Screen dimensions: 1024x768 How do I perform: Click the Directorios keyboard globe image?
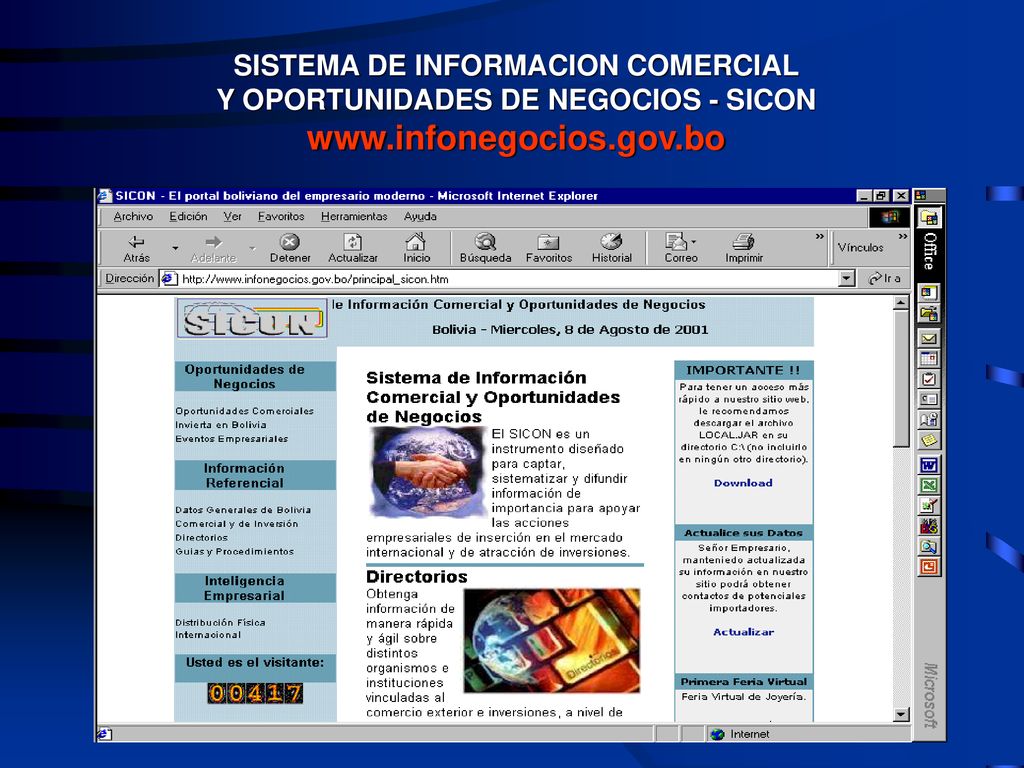coord(552,641)
